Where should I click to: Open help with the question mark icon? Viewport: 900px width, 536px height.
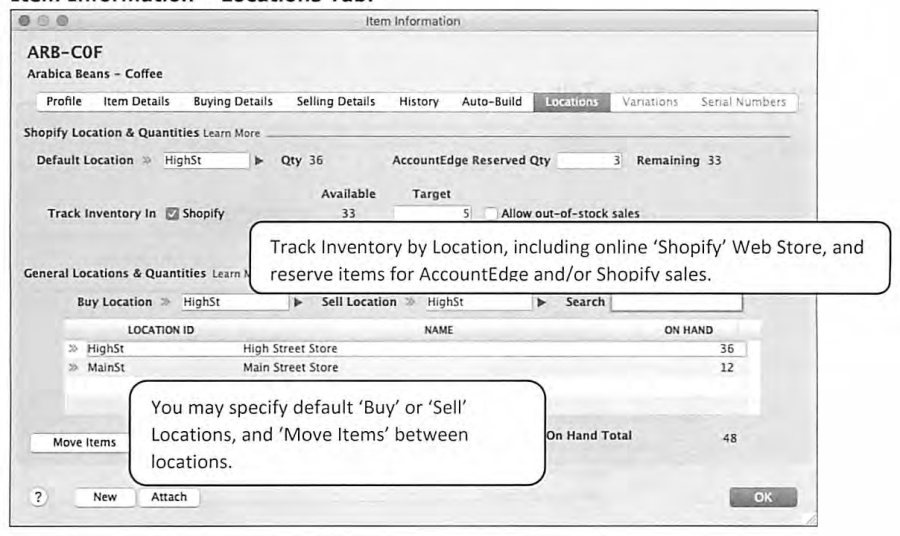tap(38, 497)
